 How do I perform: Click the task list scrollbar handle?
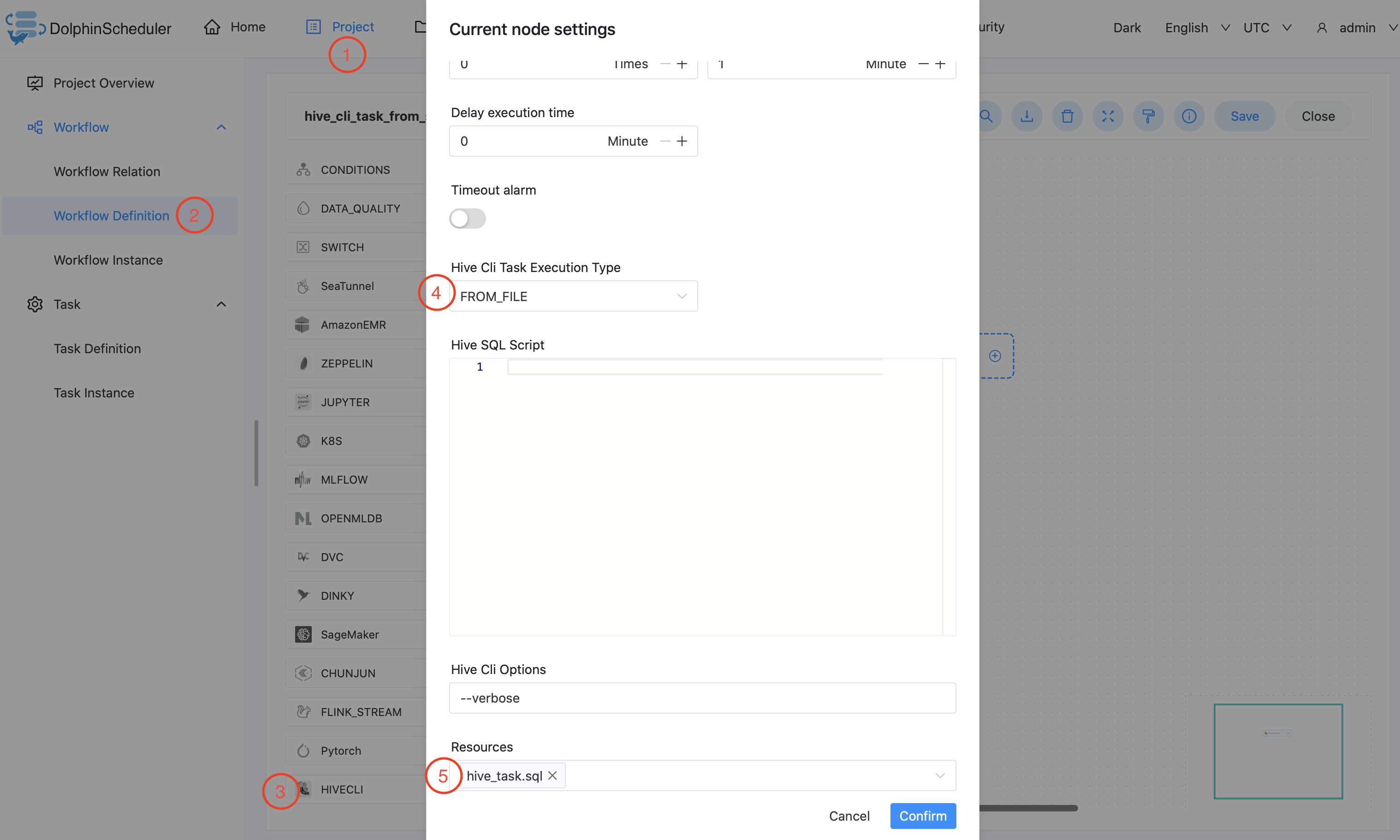(256, 453)
